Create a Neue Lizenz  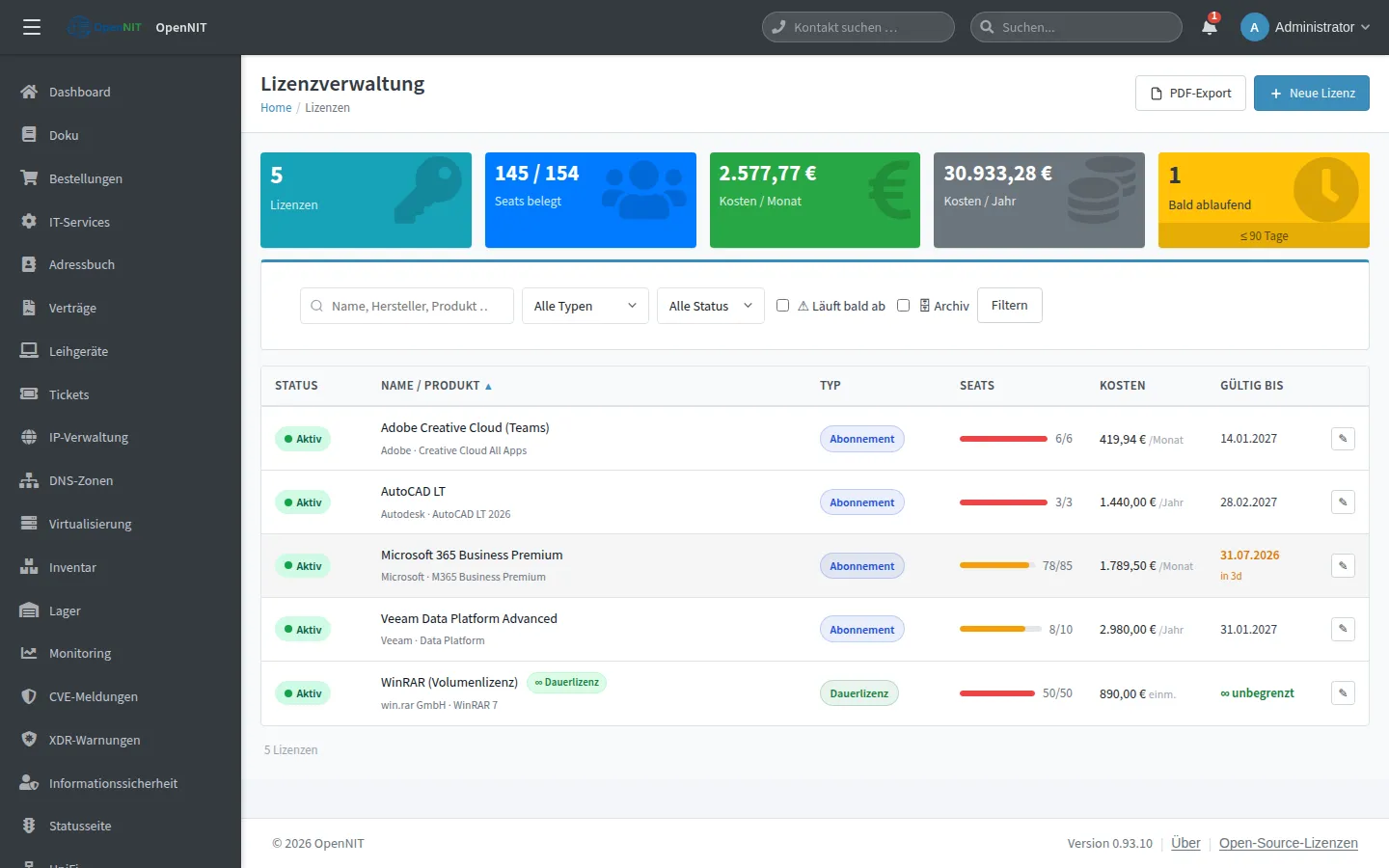click(1312, 94)
